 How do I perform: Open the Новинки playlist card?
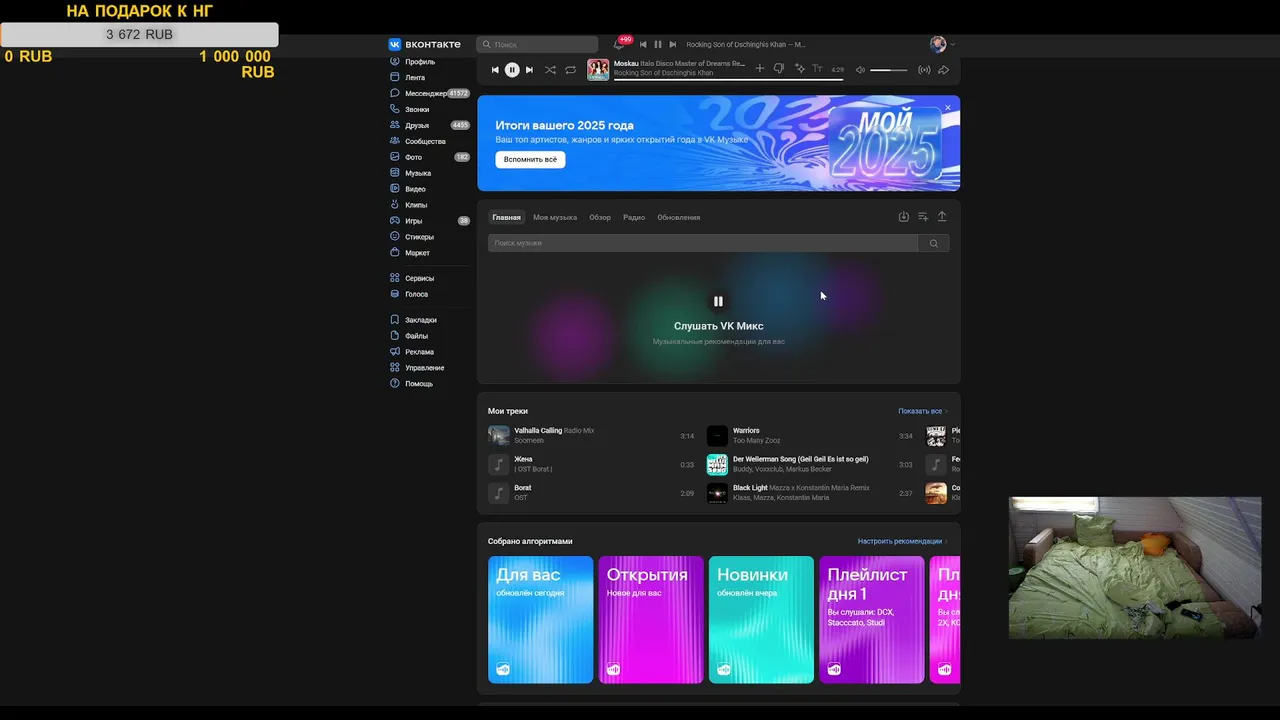coord(761,620)
